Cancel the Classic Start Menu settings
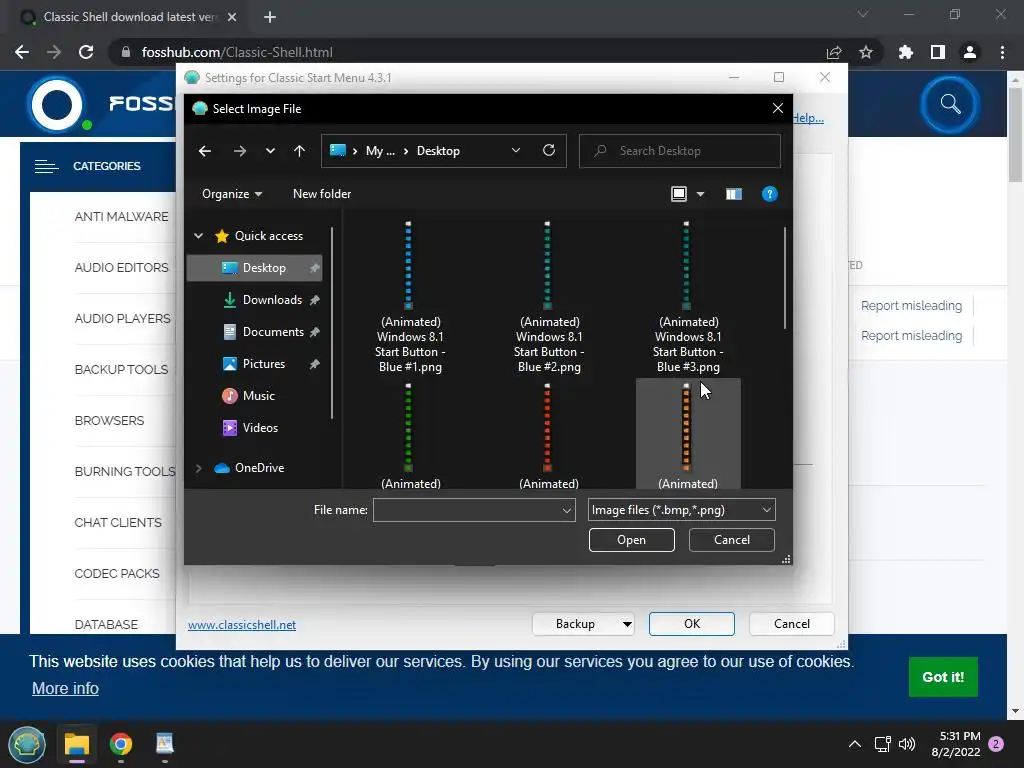The image size is (1024, 768). click(792, 624)
